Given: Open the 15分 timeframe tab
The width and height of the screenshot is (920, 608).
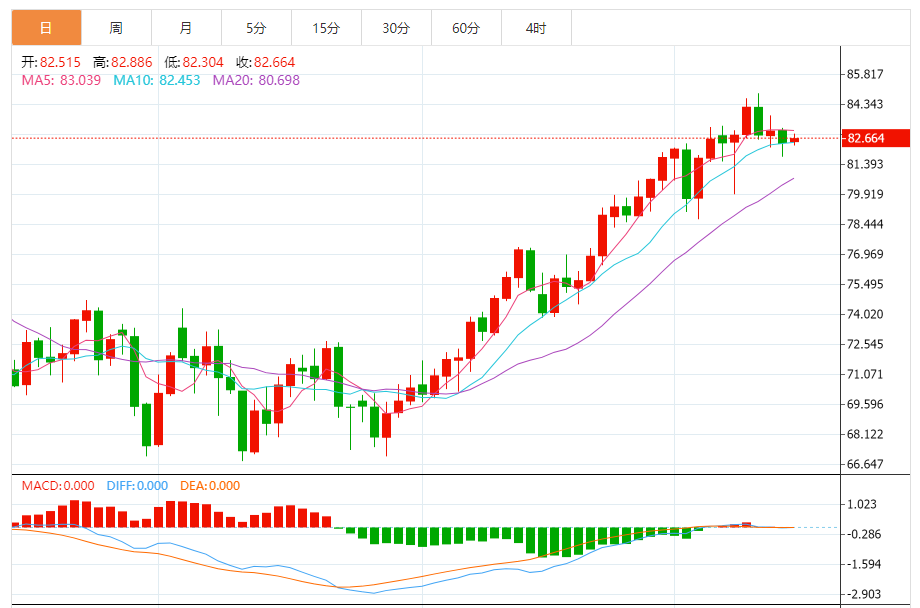Looking at the screenshot, I should 326,28.
